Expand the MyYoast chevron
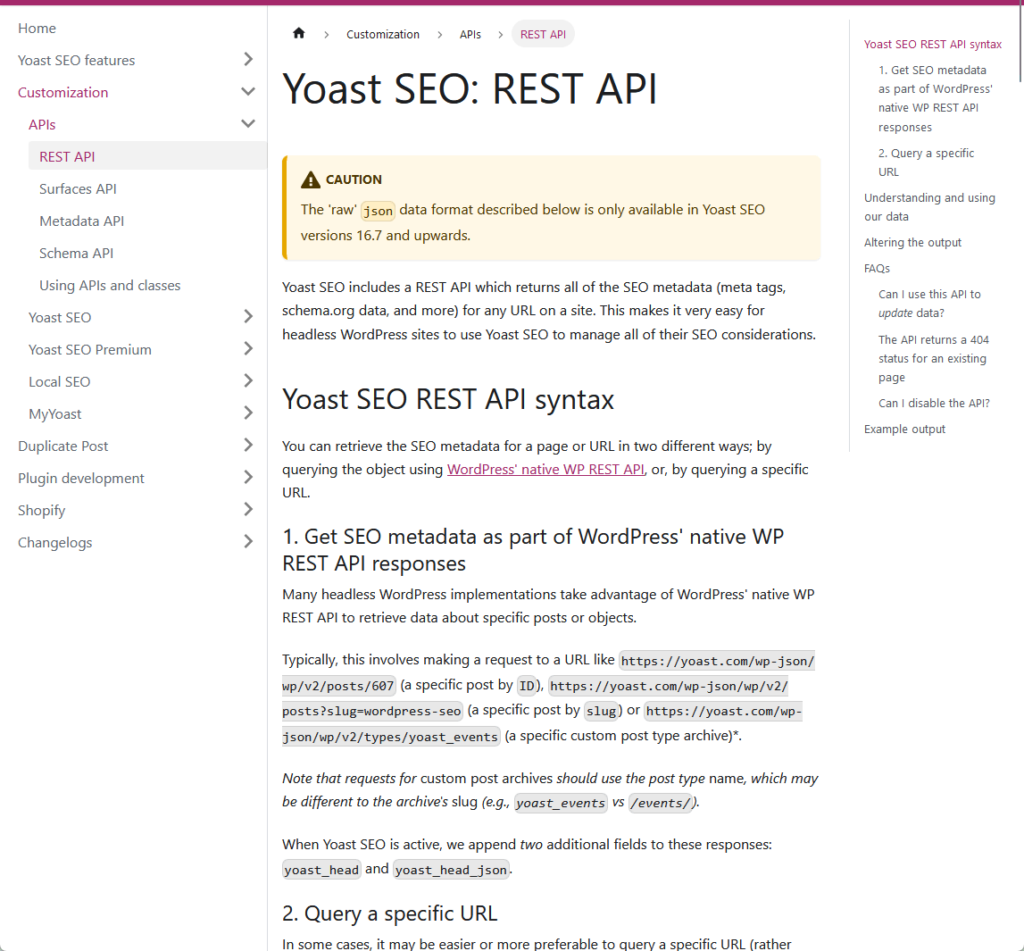Screen dimensions: 1024x951 (x=248, y=413)
